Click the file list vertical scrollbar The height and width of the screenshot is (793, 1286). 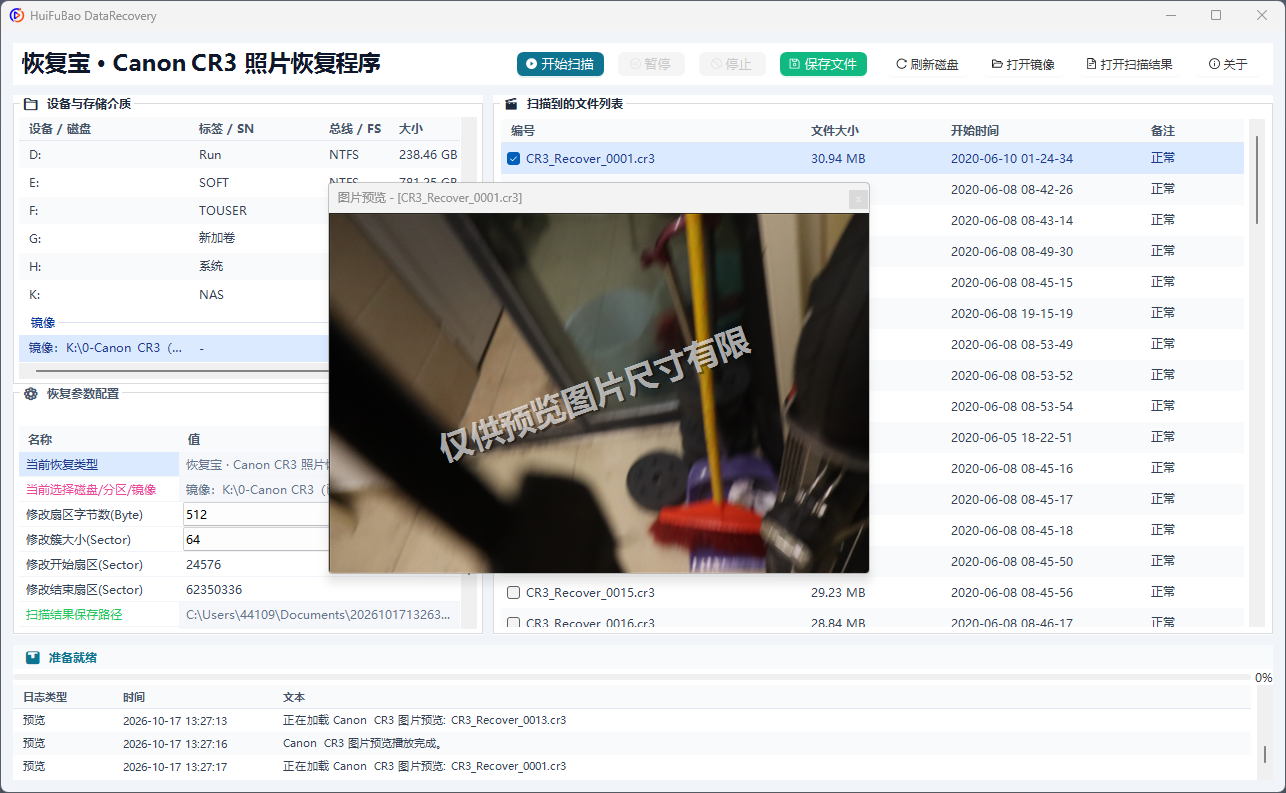point(1258,180)
